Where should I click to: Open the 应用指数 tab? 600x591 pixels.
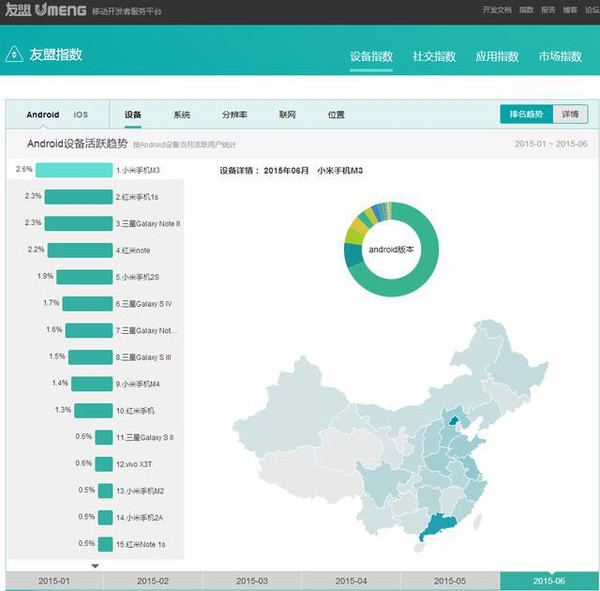497,56
